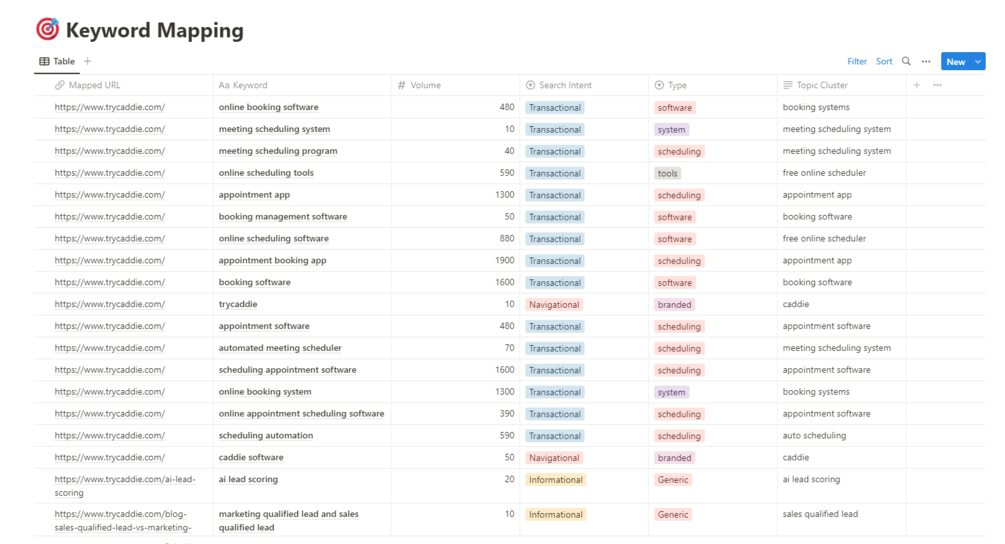1005x544 pixels.
Task: Click the Informational tag for ai lead scoring
Action: pyautogui.click(x=555, y=480)
